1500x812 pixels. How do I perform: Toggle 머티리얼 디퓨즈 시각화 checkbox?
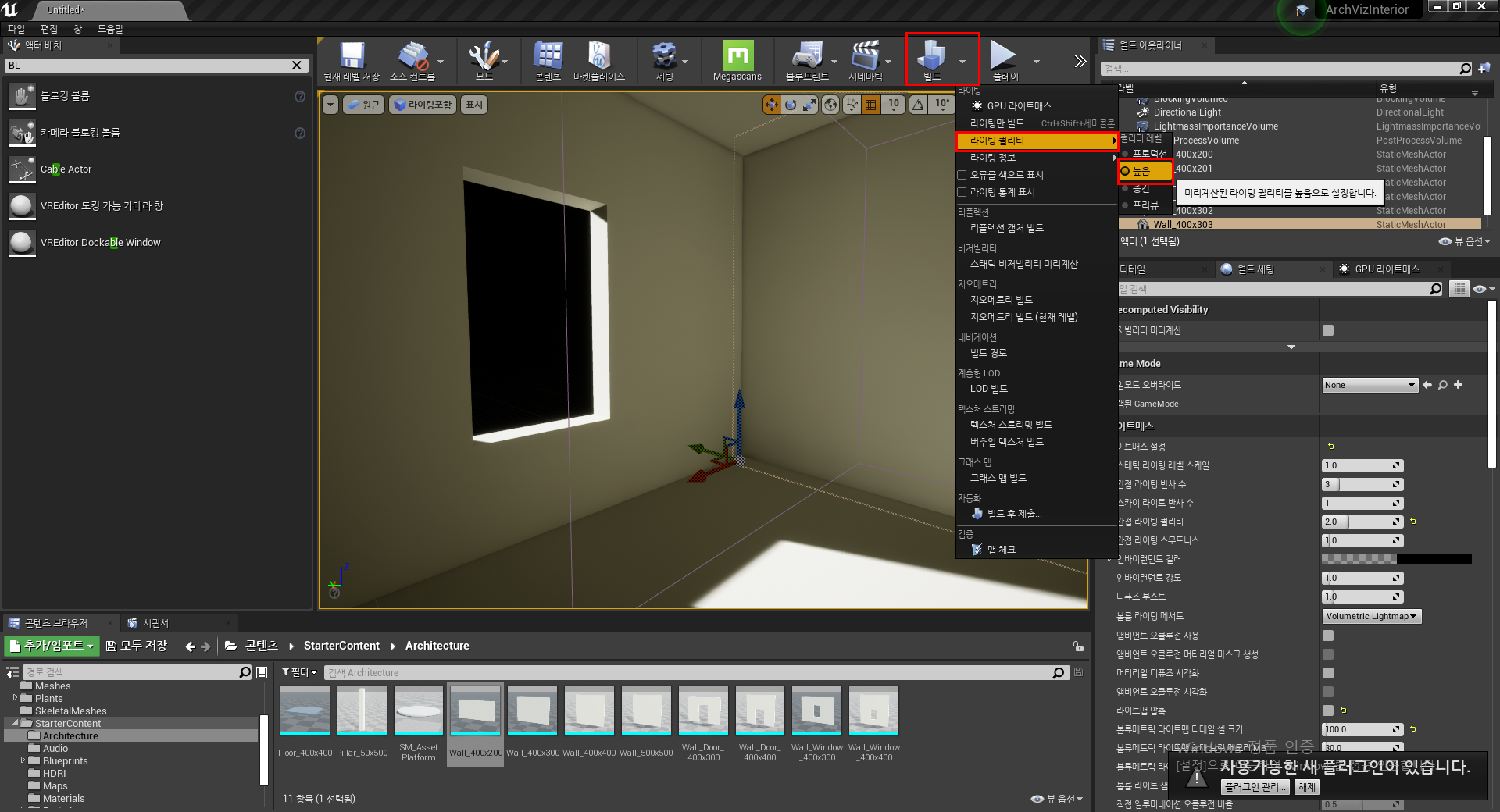(x=1328, y=673)
